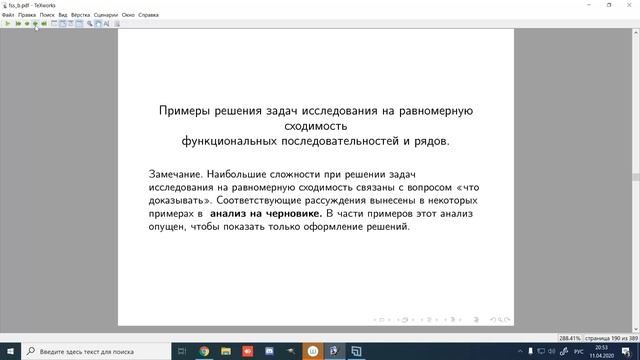
Task: Click the scrollbar up arrow
Action: 636,32
